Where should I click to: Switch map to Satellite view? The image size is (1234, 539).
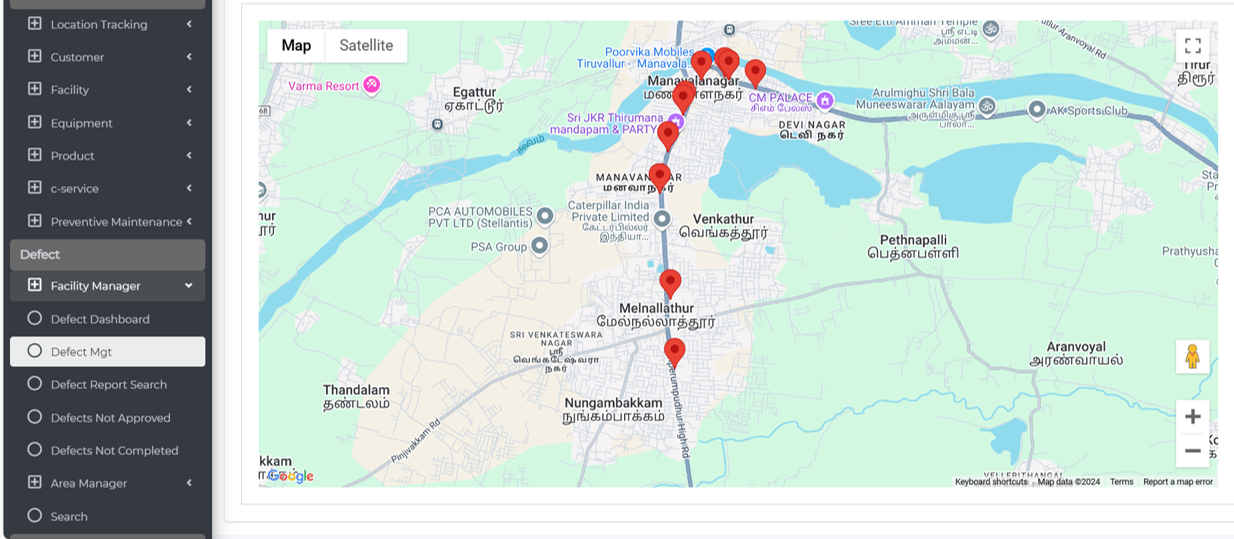[366, 45]
